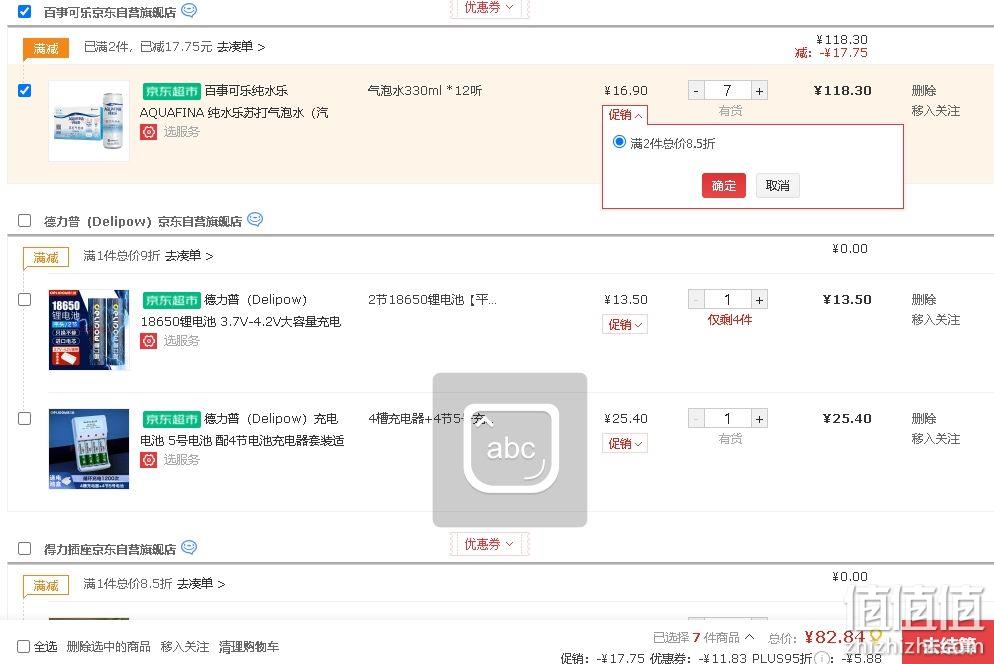Expand 促销 options for the ¥25.40 charger
This screenshot has height=664, width=994.
pos(625,444)
